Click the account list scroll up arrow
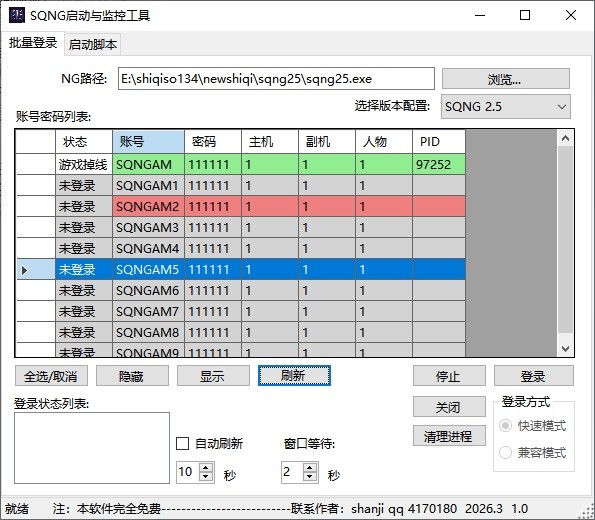Viewport: 595px width, 520px height. [565, 139]
